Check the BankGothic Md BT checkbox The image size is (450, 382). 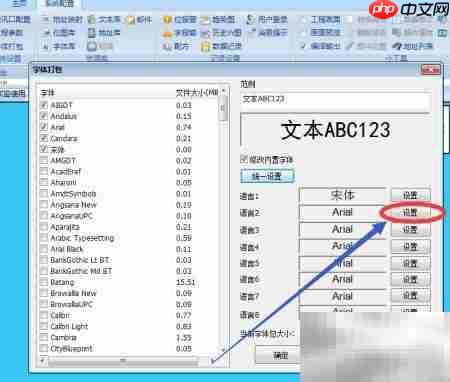click(x=44, y=271)
